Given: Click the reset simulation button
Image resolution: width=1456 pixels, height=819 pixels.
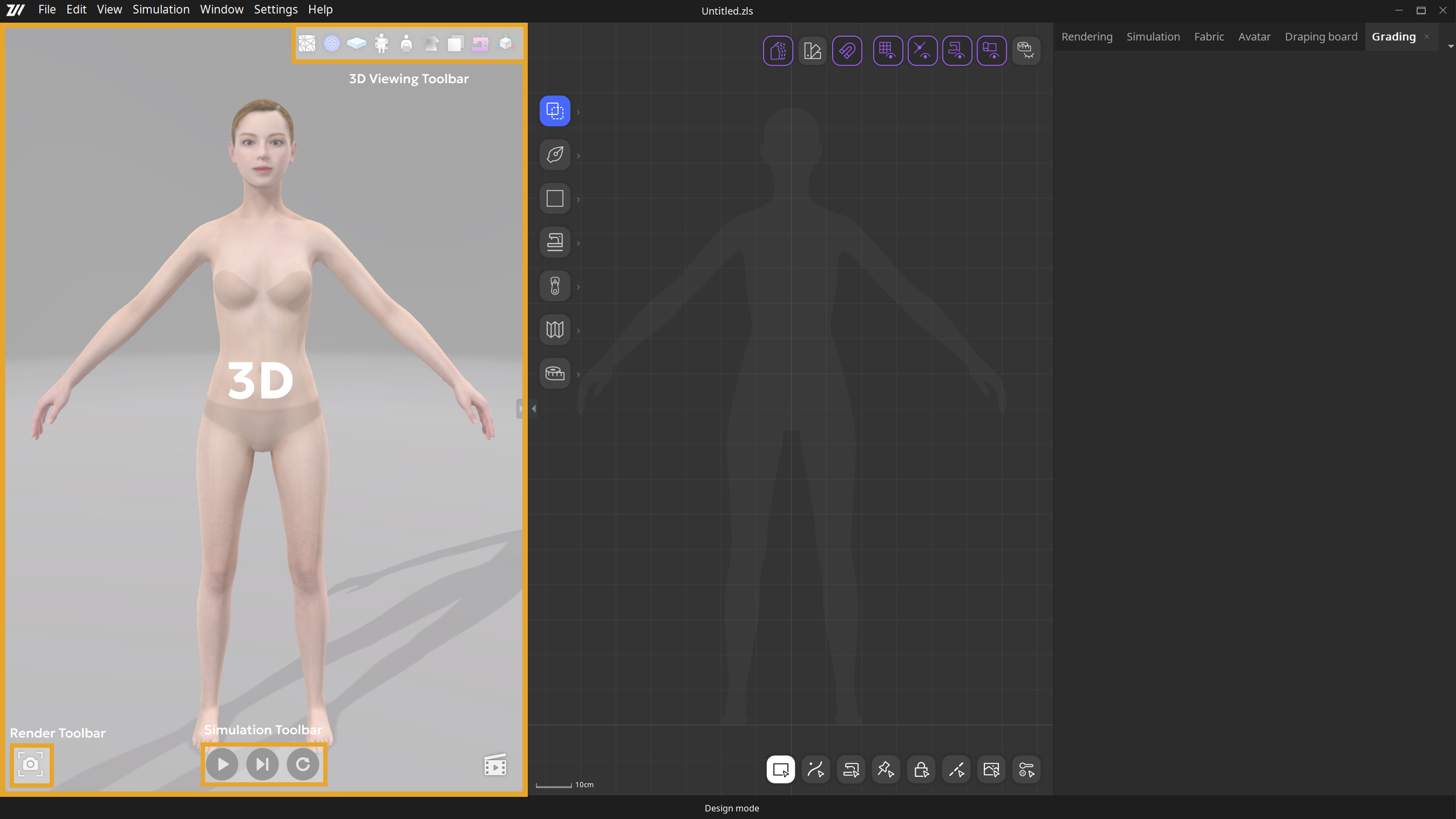Looking at the screenshot, I should pyautogui.click(x=303, y=764).
